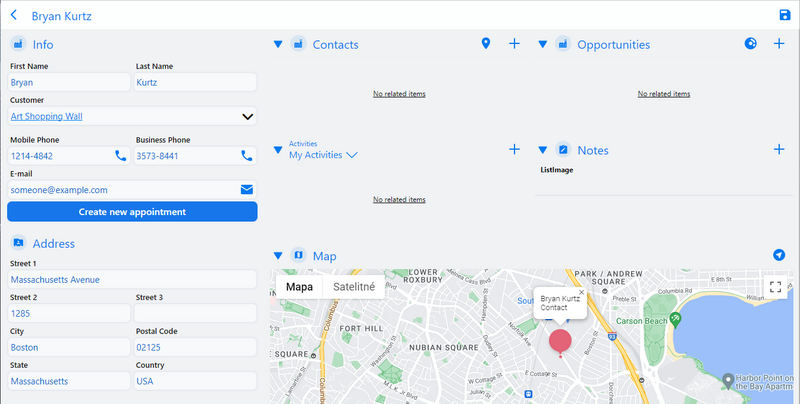Open the Customer dropdown arrow
800x404 pixels.
[247, 117]
